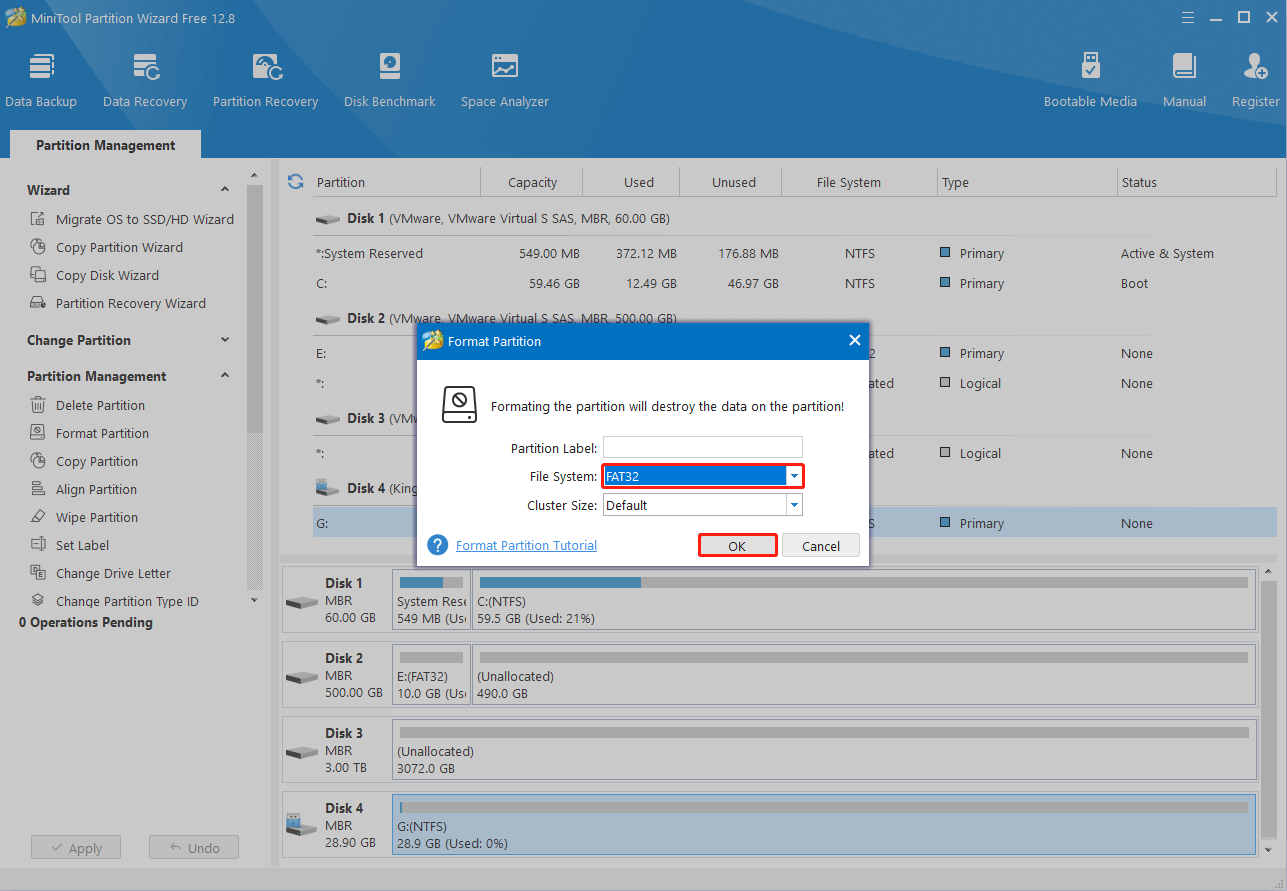Select the Disk 1 header row in list
The height and width of the screenshot is (891, 1287).
click(794, 218)
